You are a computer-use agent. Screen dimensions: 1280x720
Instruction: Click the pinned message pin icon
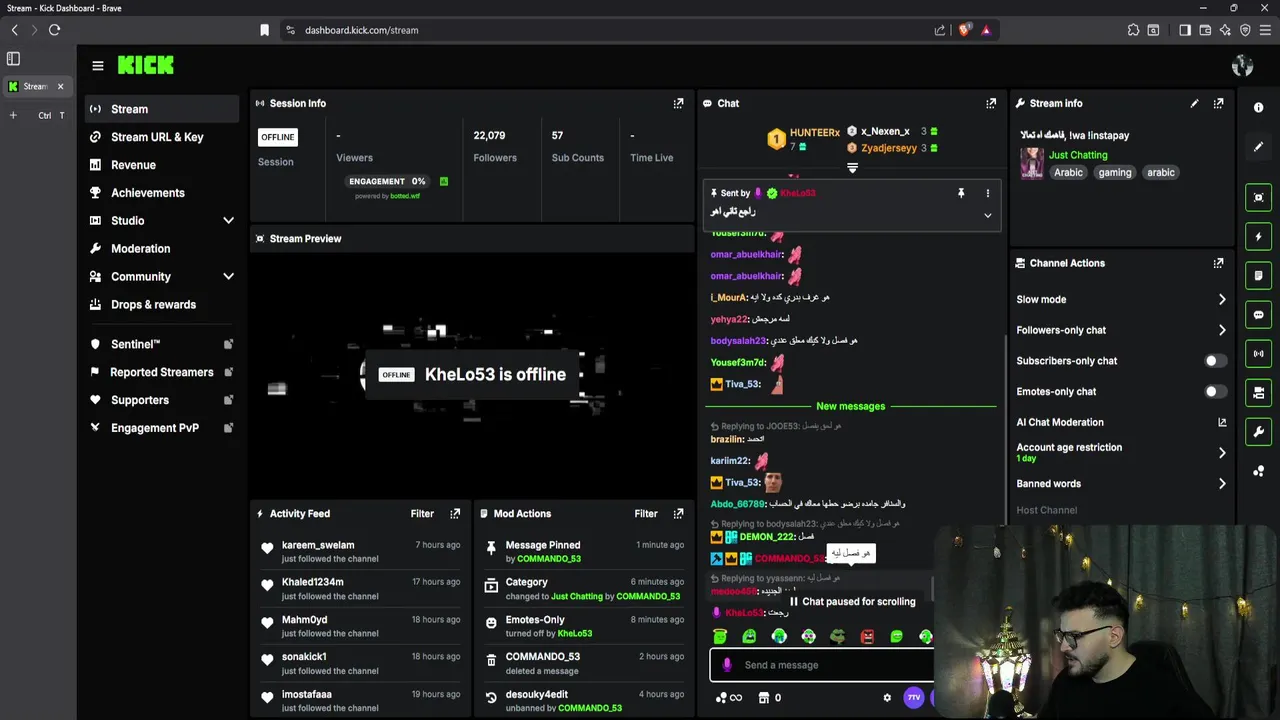click(960, 193)
